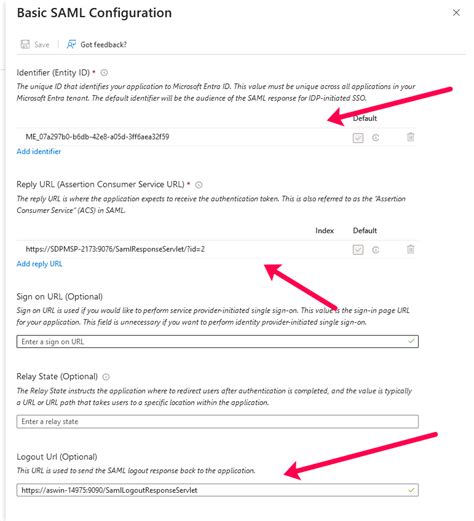The width and height of the screenshot is (474, 521).
Task: Toggle Default checkbox for the SamlResponseServlet reply URL
Action: [x=358, y=250]
